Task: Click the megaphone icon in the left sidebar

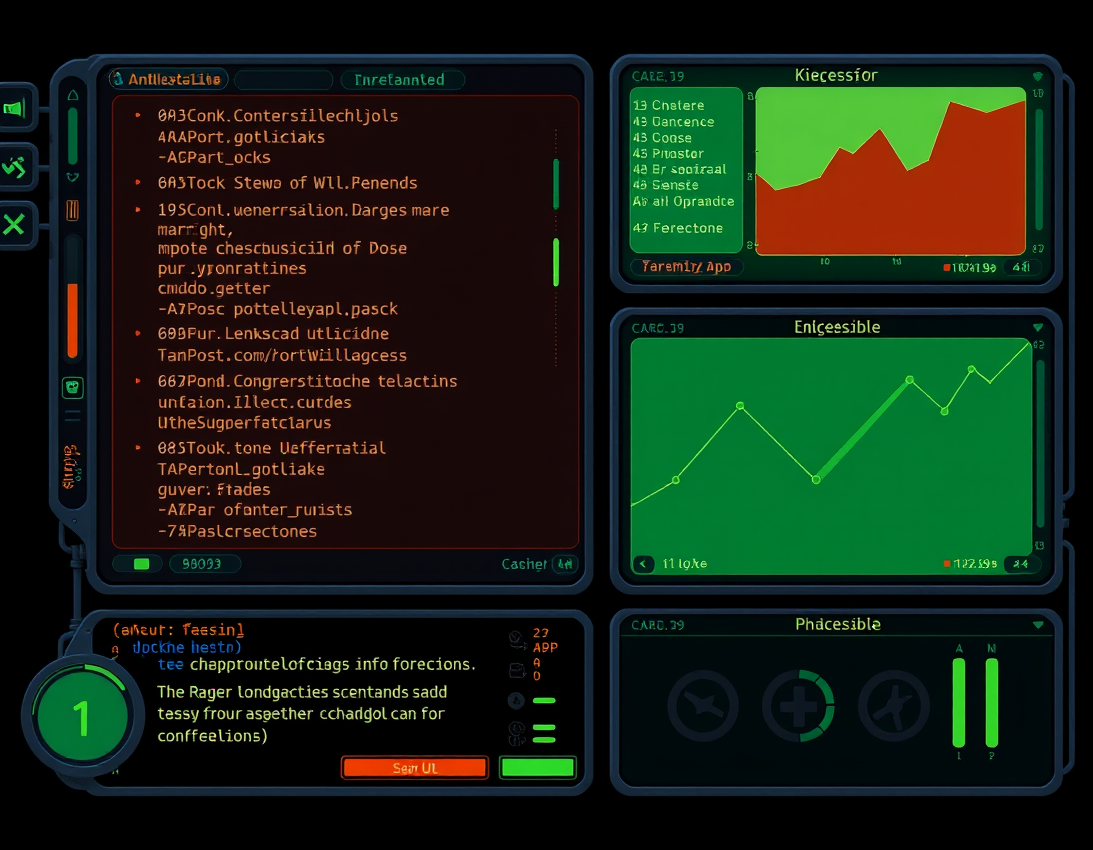Action: tap(15, 108)
